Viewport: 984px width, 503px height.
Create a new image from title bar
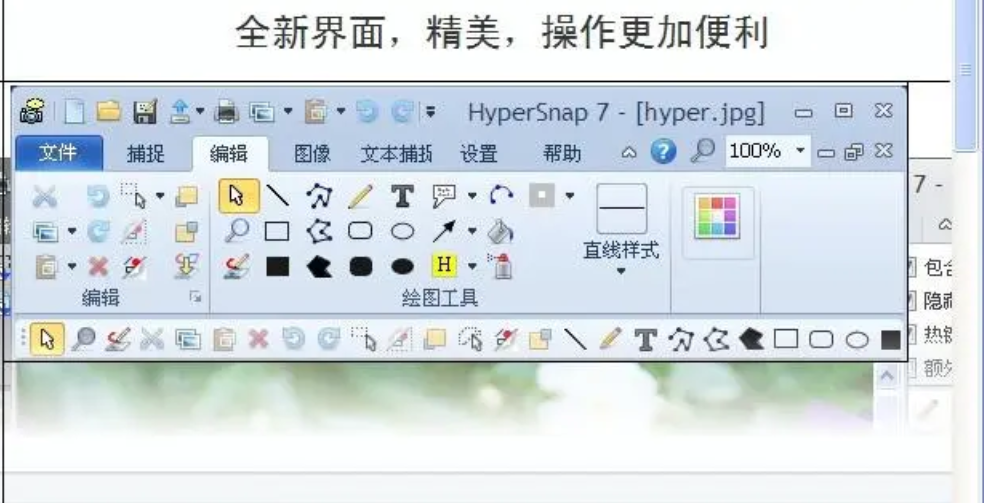tap(75, 112)
